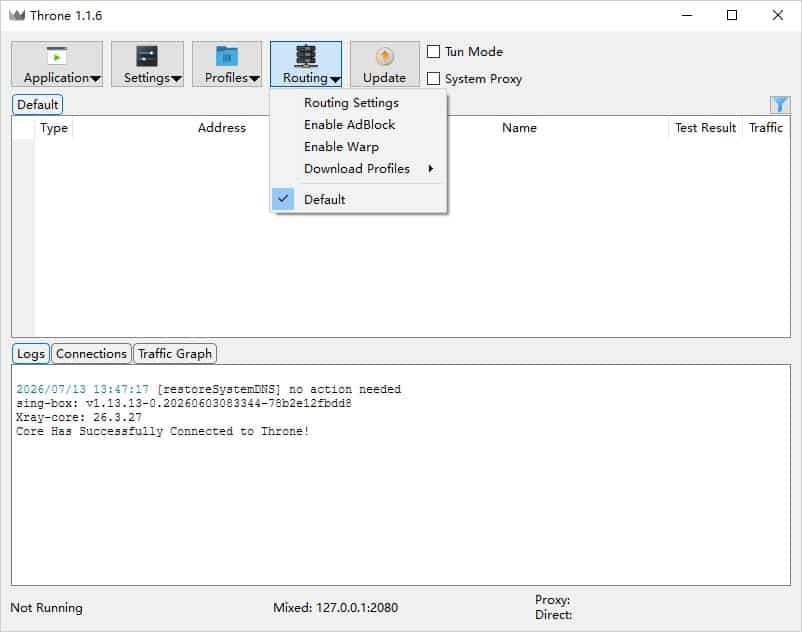The height and width of the screenshot is (632, 802).
Task: Switch to the Traffic Graph tab
Action: (x=175, y=354)
